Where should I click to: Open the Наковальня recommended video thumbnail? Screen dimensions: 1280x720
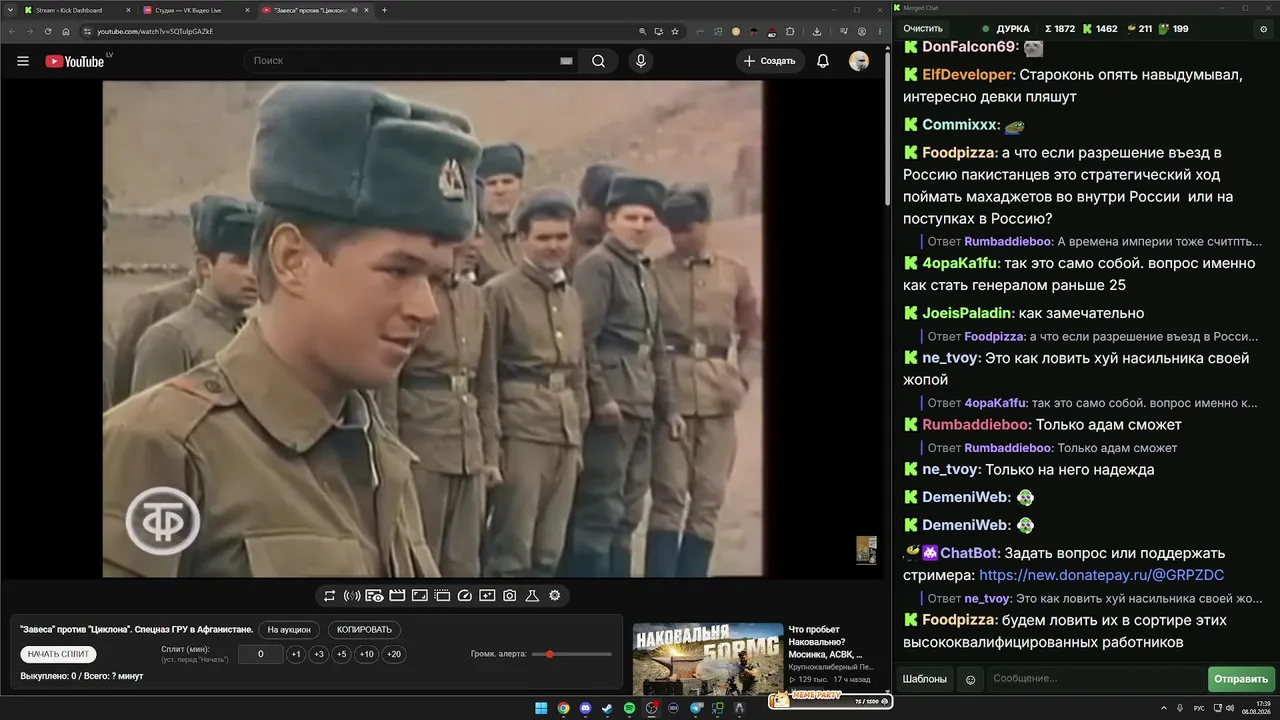707,658
